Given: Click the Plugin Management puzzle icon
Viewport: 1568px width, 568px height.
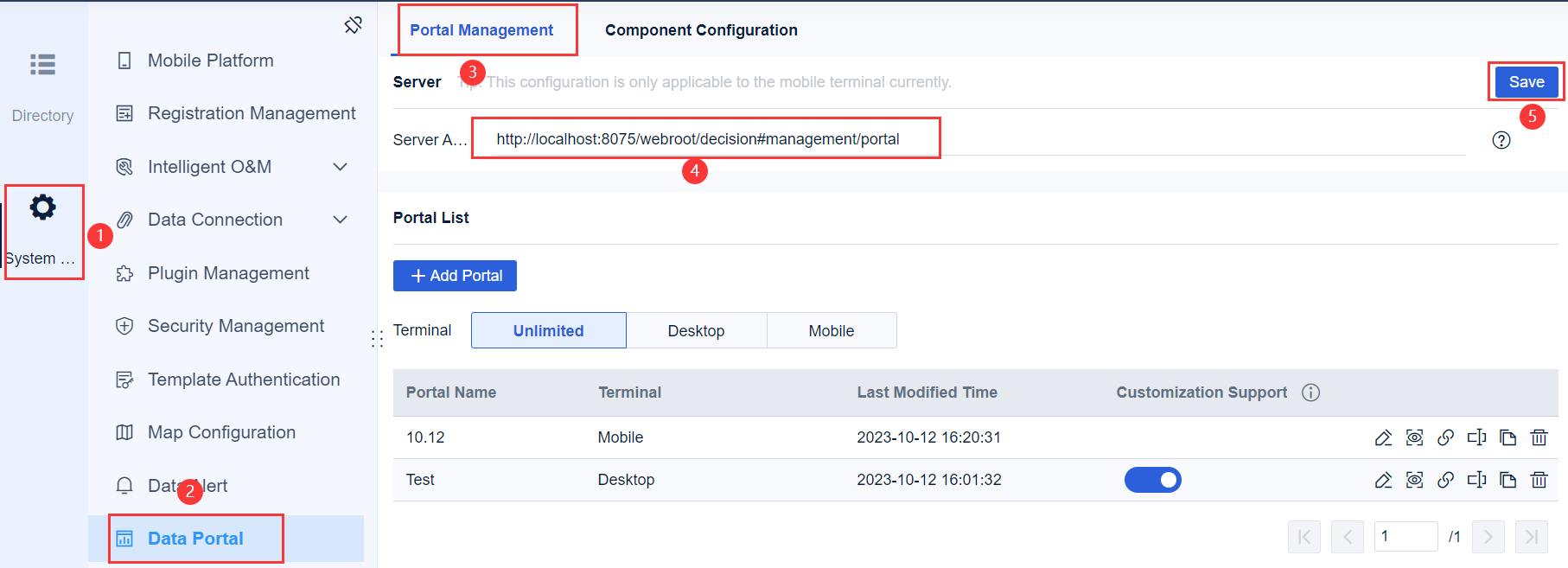Looking at the screenshot, I should click(x=124, y=273).
